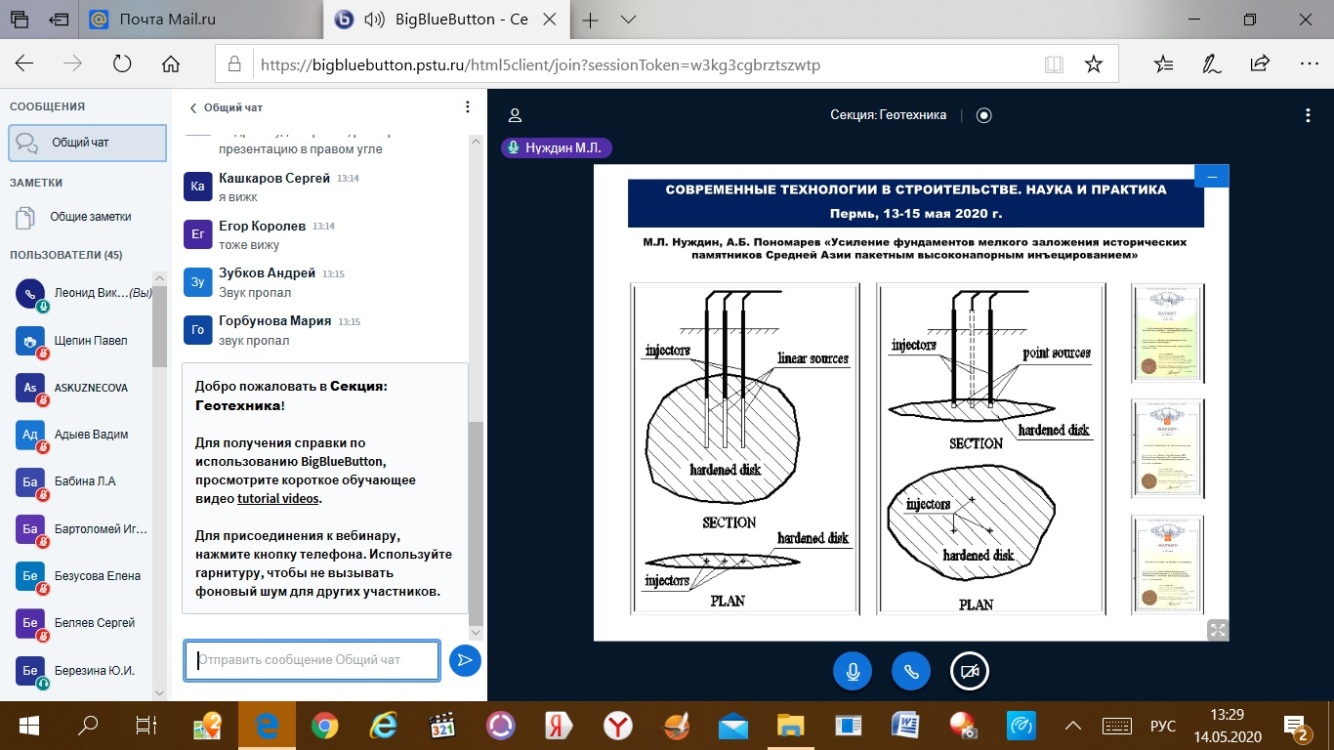
Task: Select the BigBlueButton browser tab
Action: click(446, 19)
